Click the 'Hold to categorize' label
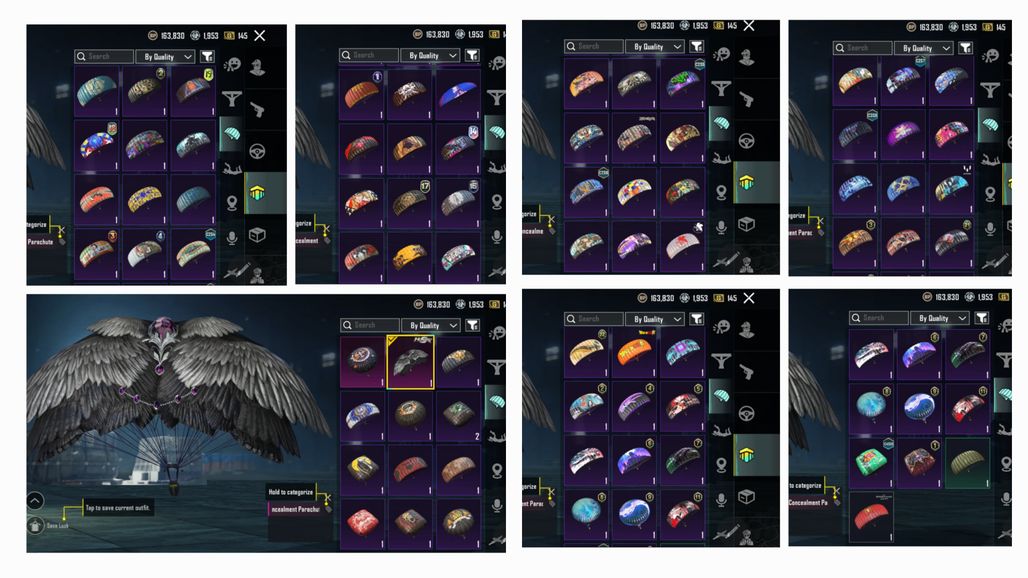This screenshot has width=1028, height=578. click(x=290, y=491)
